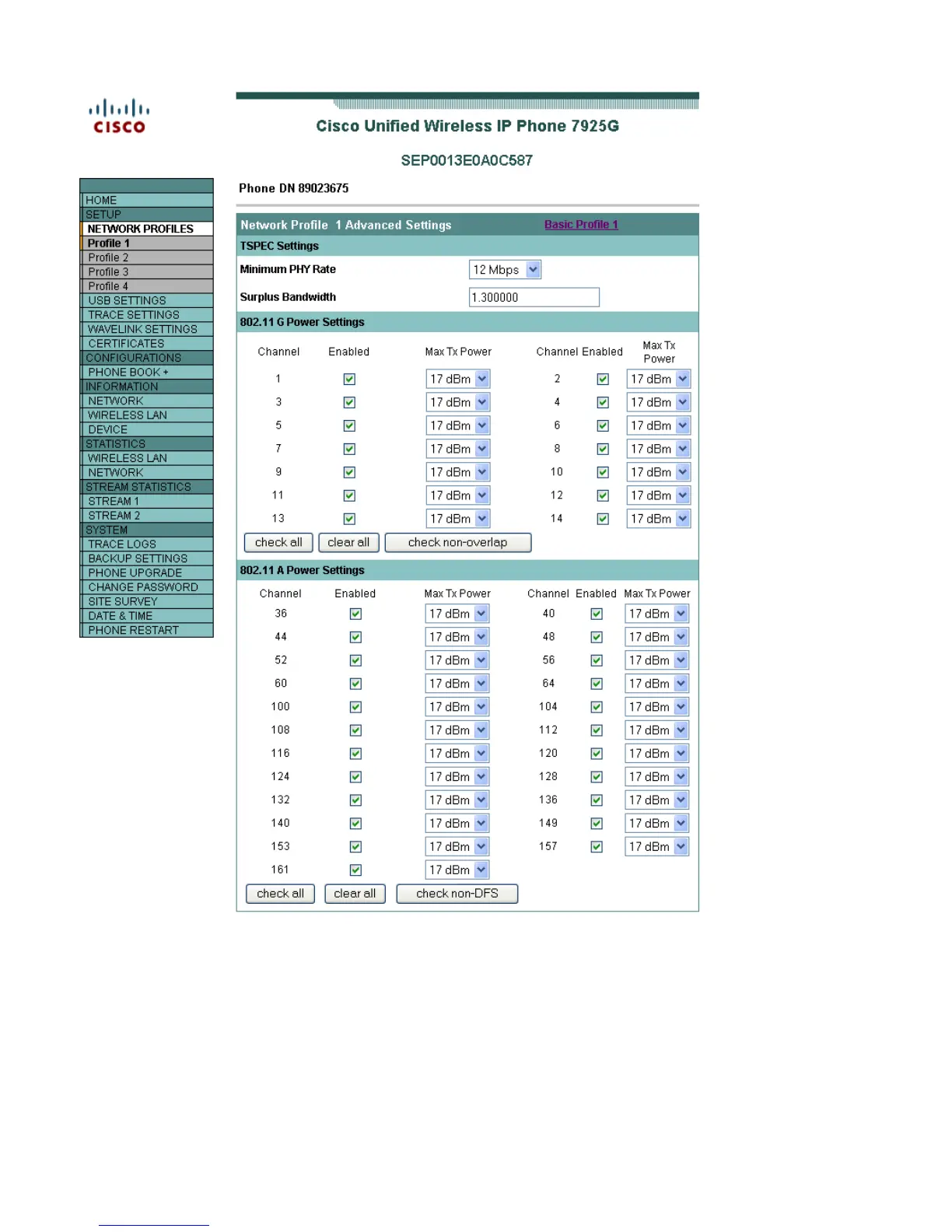Toggle the Enabled checkbox for channel 36
Image resolution: width=952 pixels, height=1232 pixels.
(355, 614)
